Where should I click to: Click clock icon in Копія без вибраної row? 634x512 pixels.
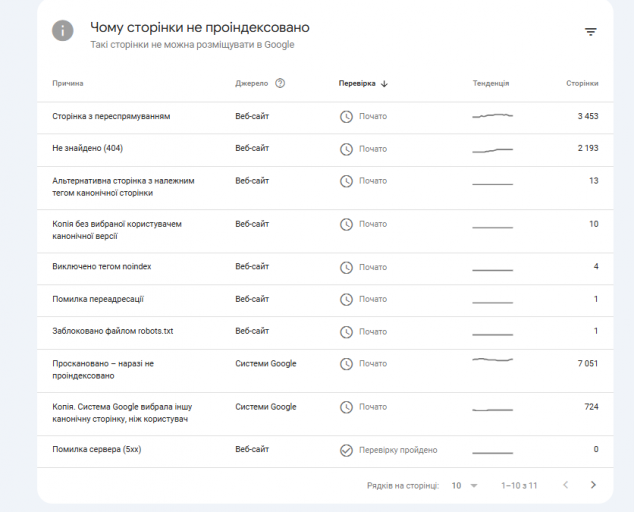coord(346,224)
